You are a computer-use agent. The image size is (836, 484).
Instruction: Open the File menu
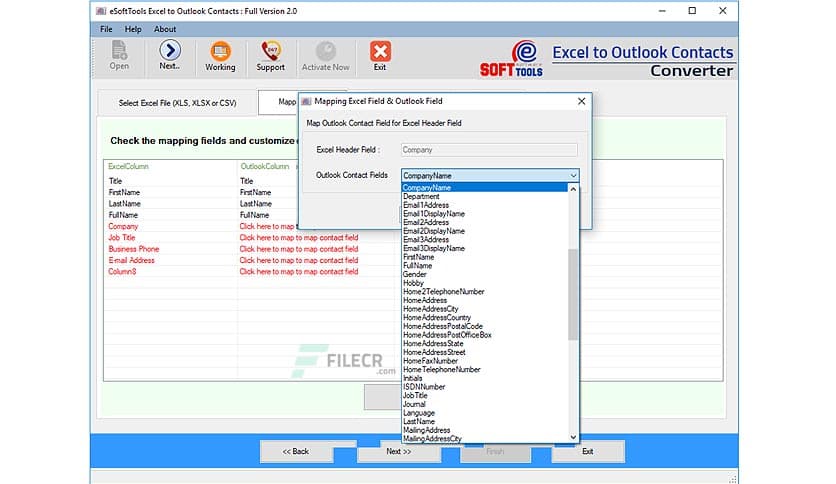pos(106,29)
